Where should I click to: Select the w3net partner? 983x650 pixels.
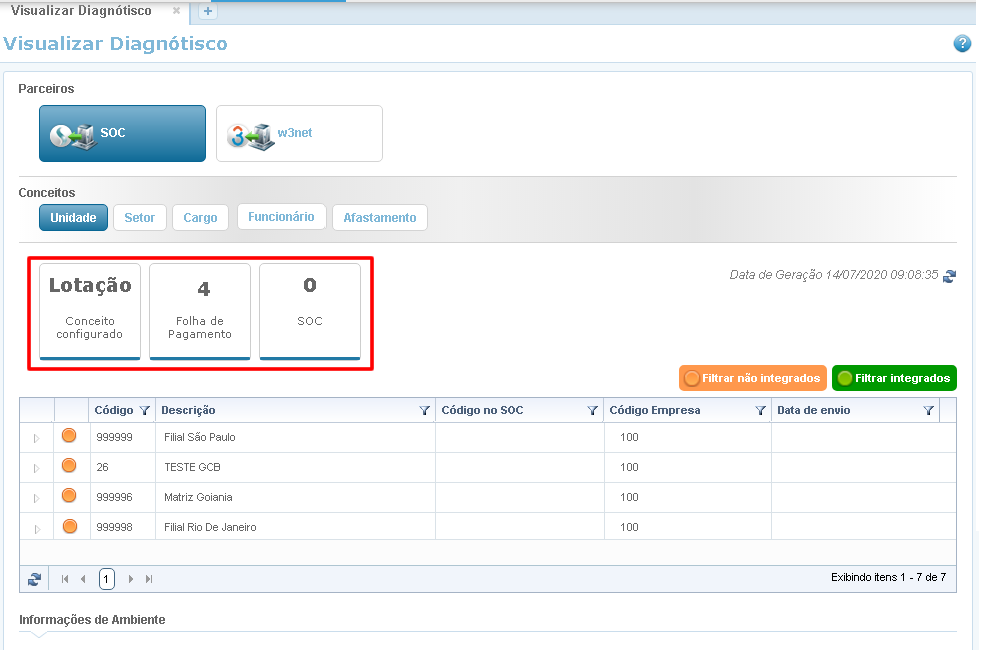pos(299,134)
